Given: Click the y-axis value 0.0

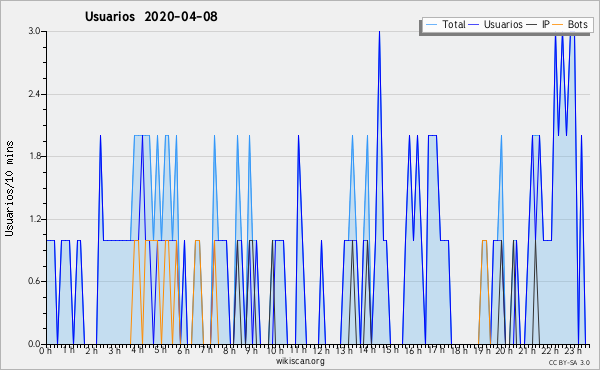Looking at the screenshot, I should pyautogui.click(x=34, y=344).
